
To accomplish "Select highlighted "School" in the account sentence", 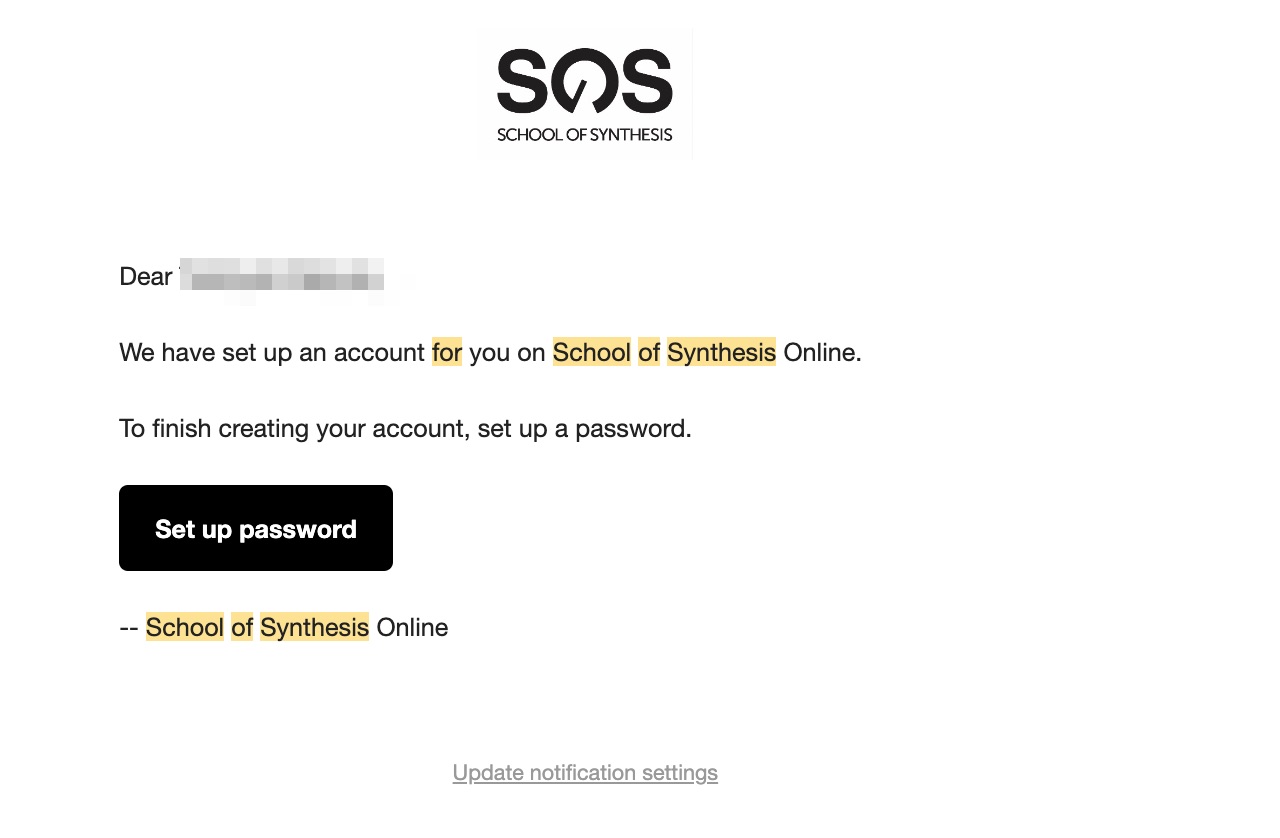I will pos(591,353).
